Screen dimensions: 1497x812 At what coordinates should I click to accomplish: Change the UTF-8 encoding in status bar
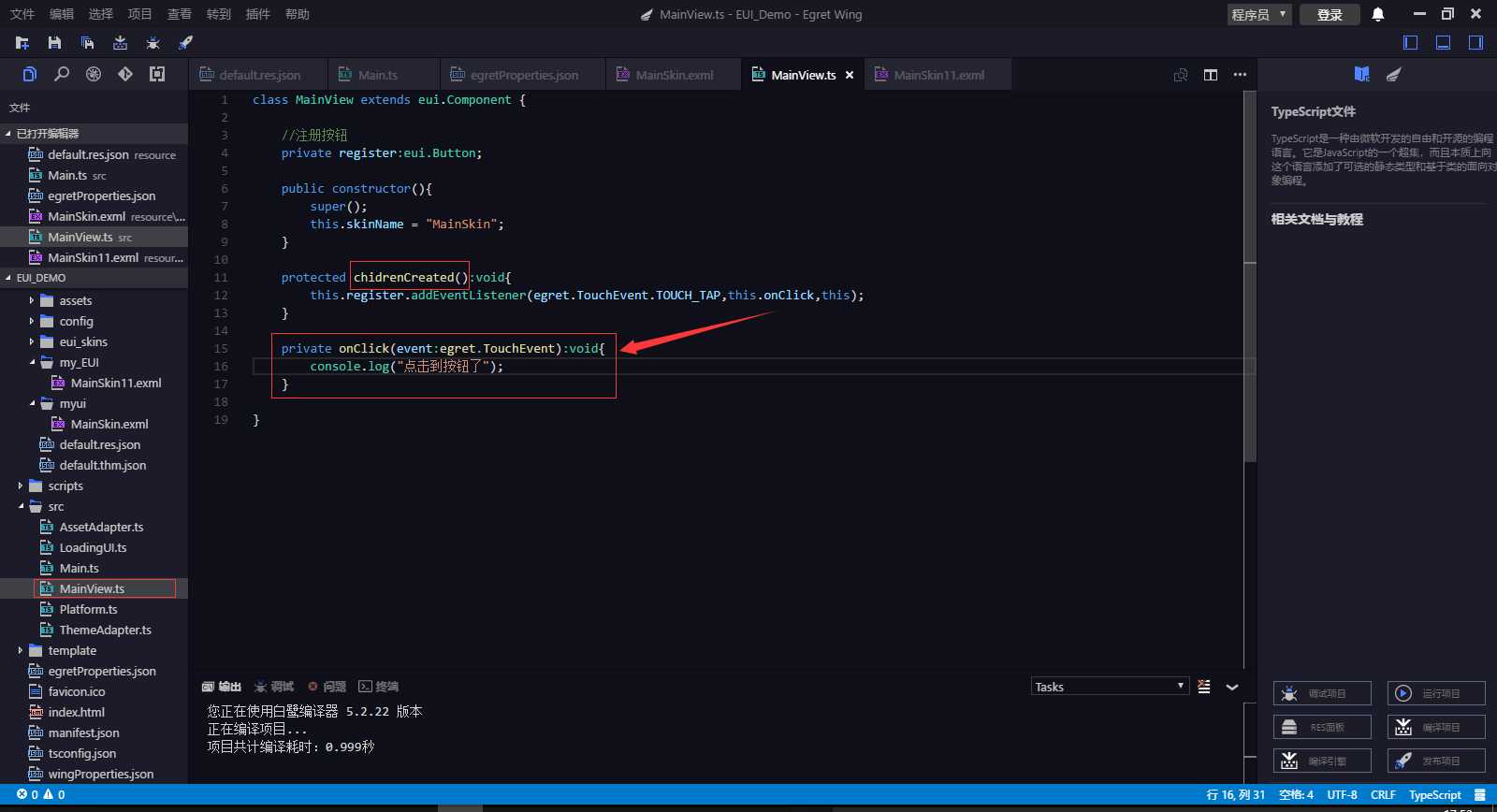[x=1342, y=794]
